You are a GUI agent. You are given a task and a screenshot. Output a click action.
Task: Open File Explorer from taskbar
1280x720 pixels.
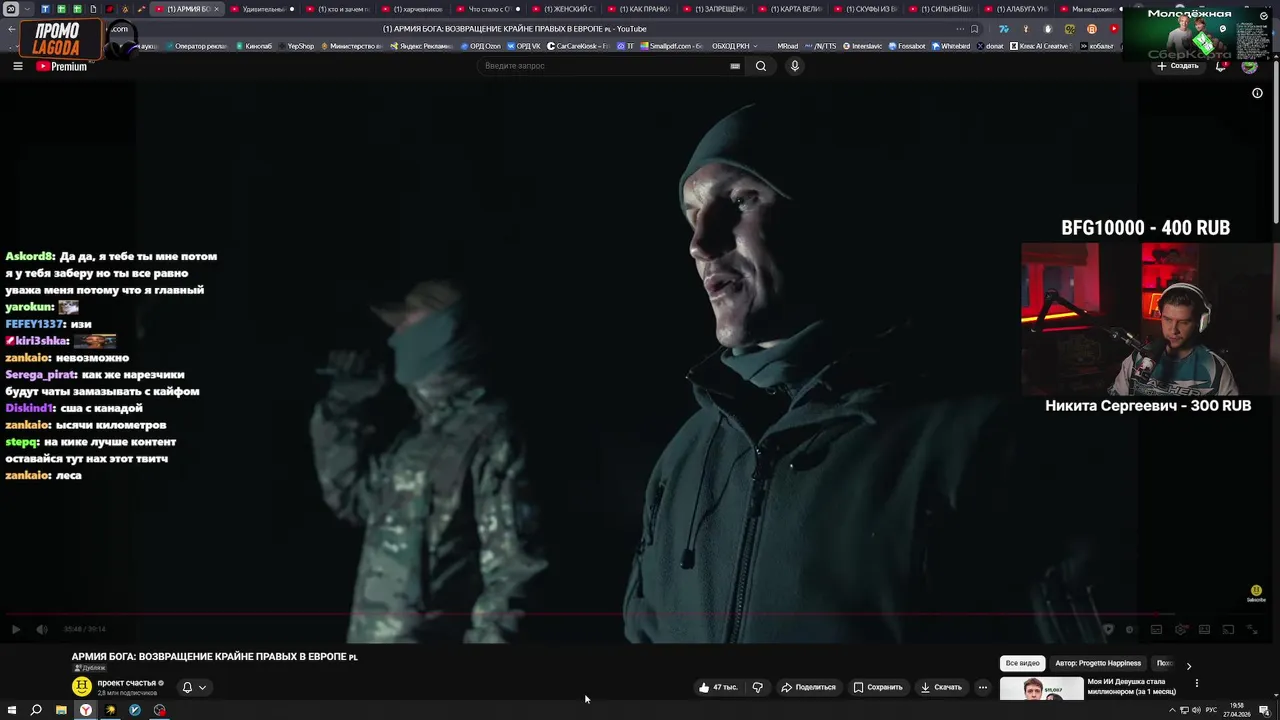(x=61, y=710)
